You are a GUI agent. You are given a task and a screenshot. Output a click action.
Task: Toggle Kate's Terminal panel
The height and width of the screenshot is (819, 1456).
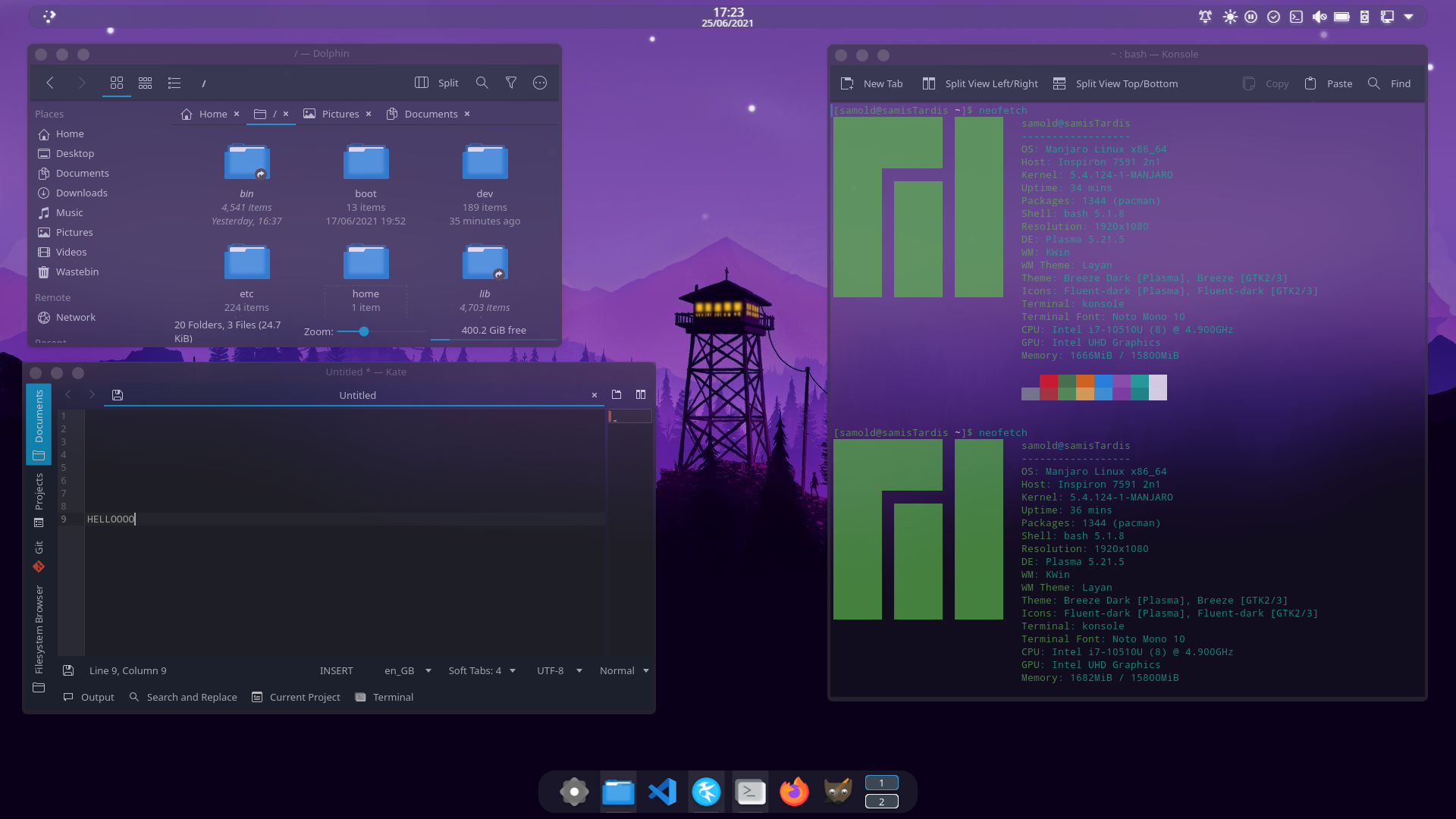point(384,697)
